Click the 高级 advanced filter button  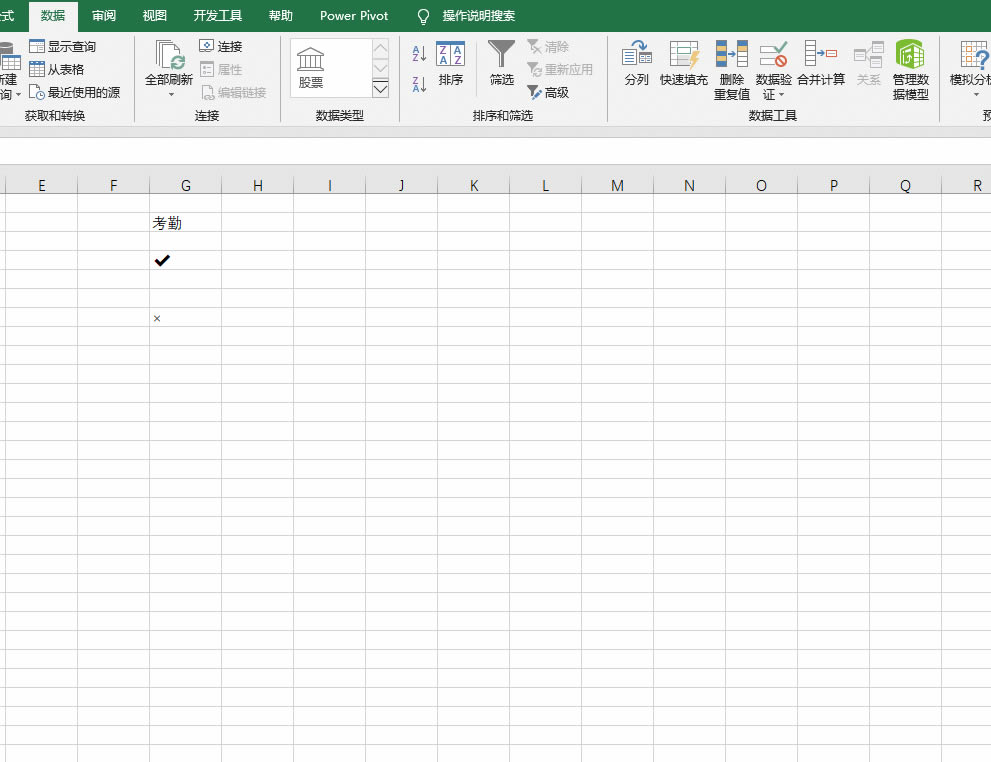tap(548, 92)
